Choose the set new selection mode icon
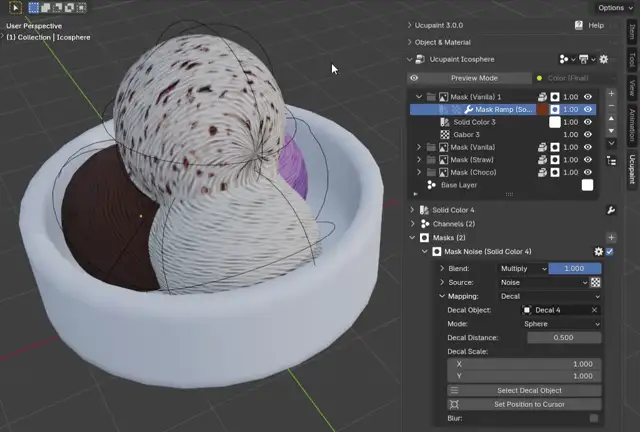The image size is (640, 432). click(34, 7)
